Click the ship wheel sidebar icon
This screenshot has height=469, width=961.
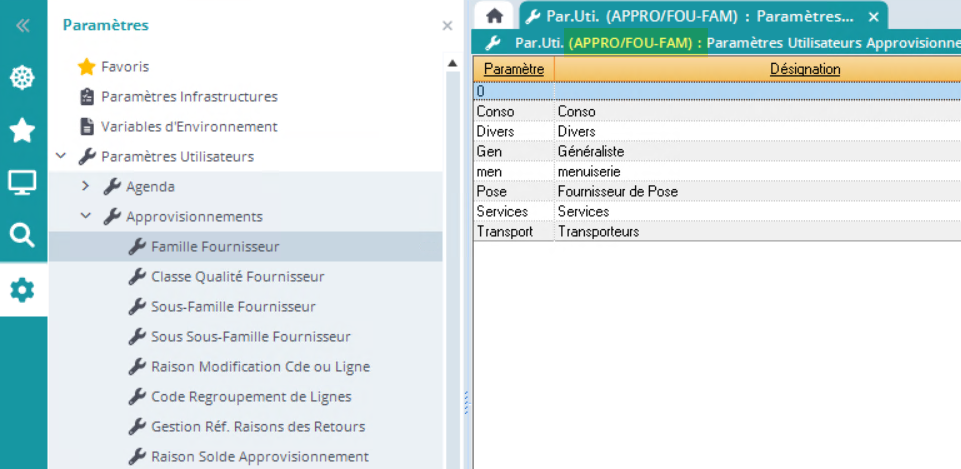click(x=22, y=78)
